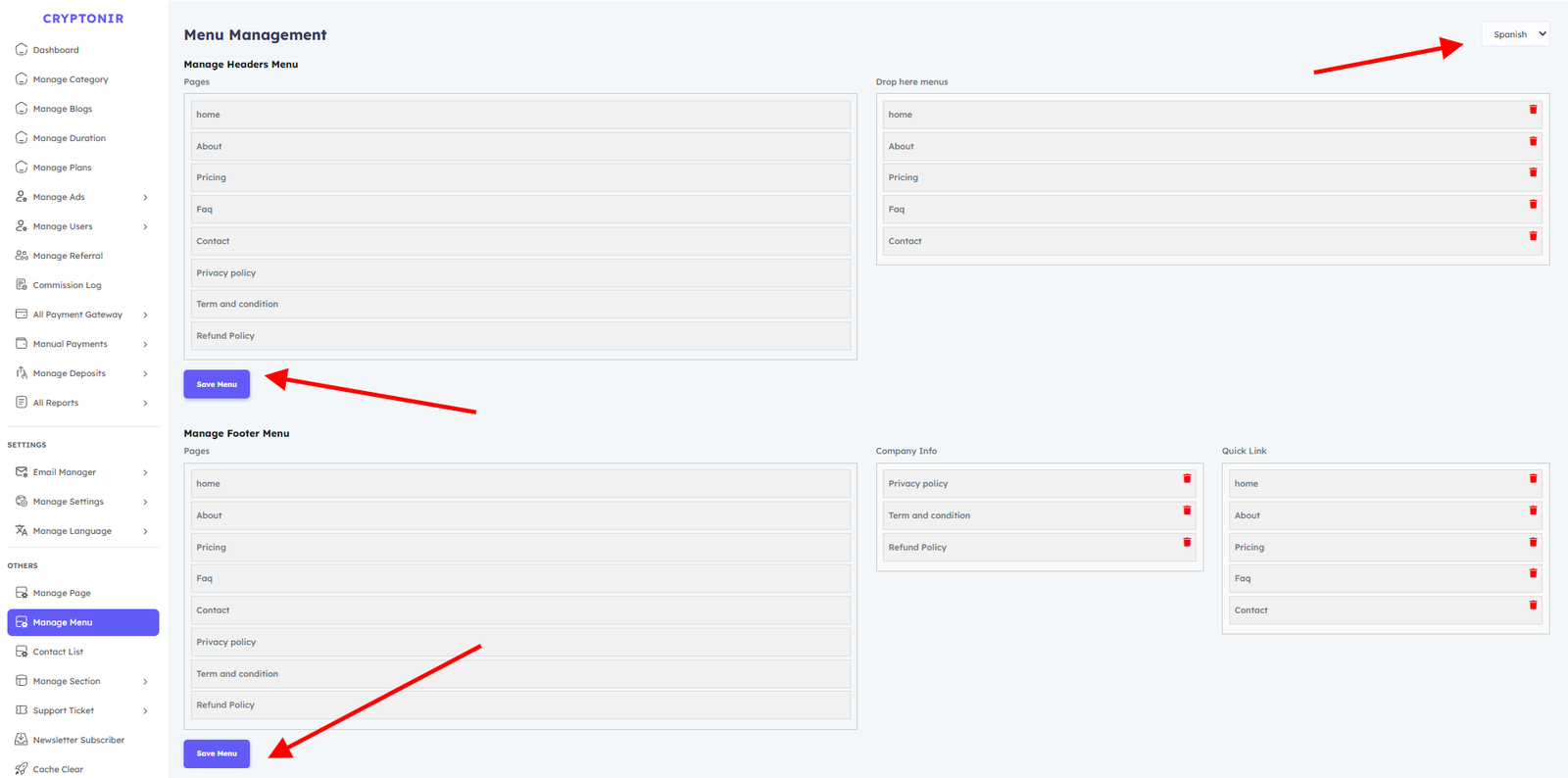
Task: Expand the Manage Language chevron
Action: (x=145, y=532)
